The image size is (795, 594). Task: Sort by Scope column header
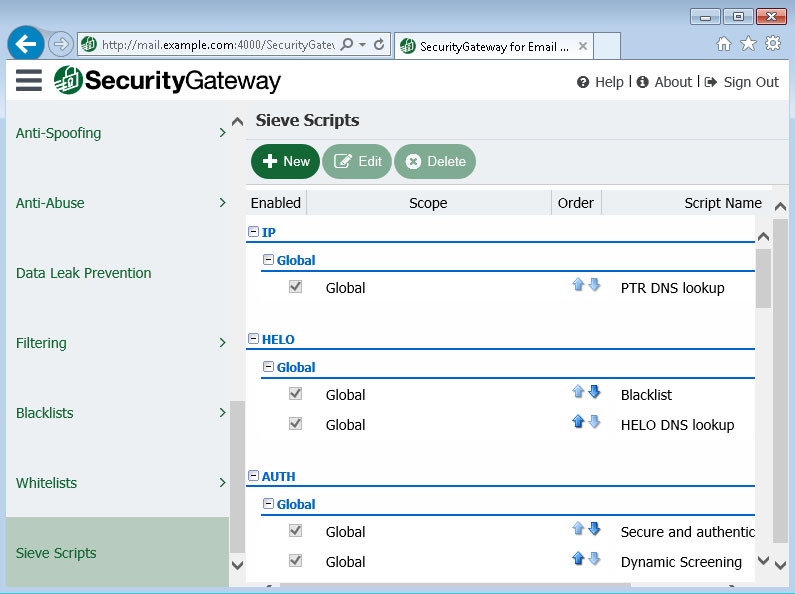pyautogui.click(x=428, y=203)
